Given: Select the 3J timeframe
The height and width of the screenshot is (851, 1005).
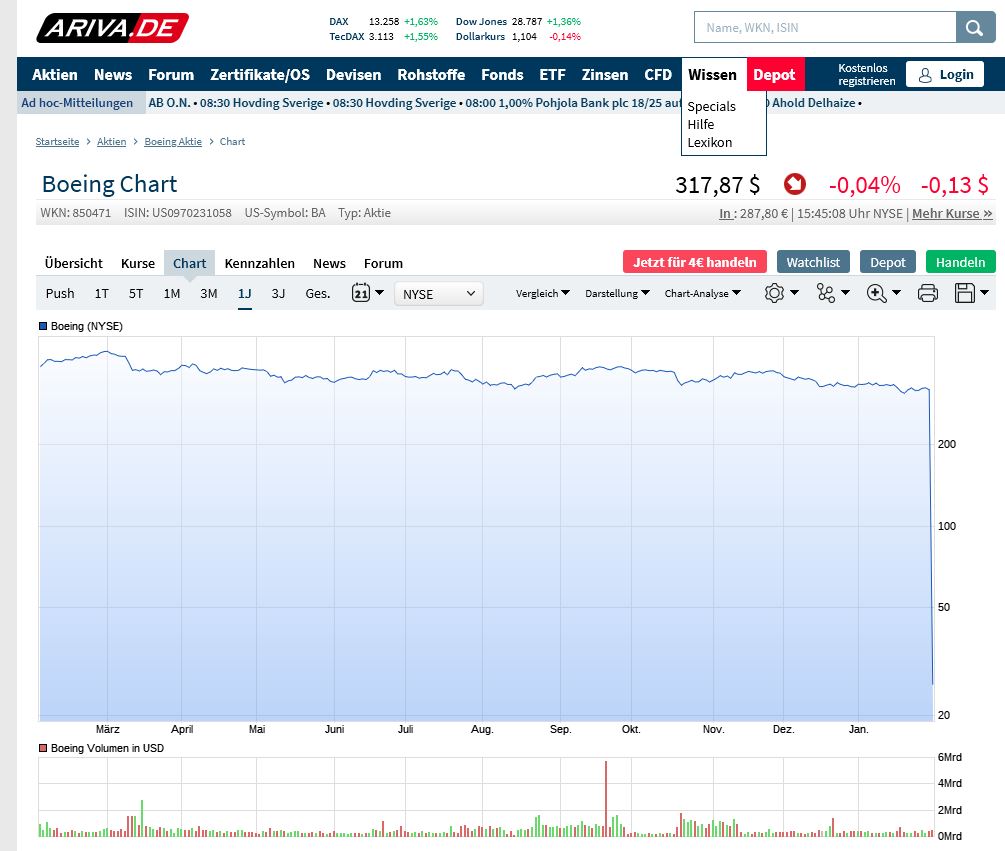Looking at the screenshot, I should tap(278, 293).
